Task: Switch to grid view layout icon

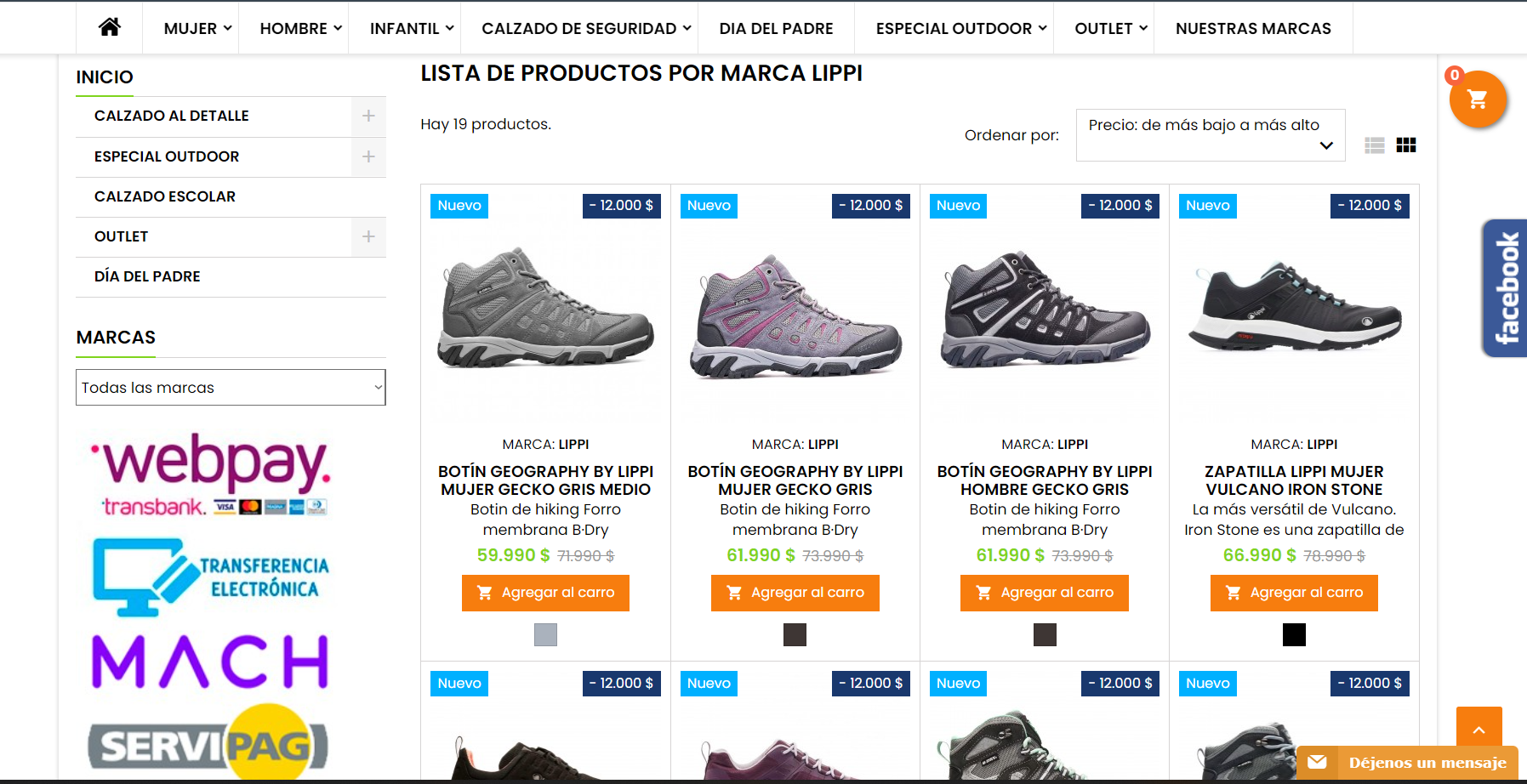Action: [x=1406, y=145]
